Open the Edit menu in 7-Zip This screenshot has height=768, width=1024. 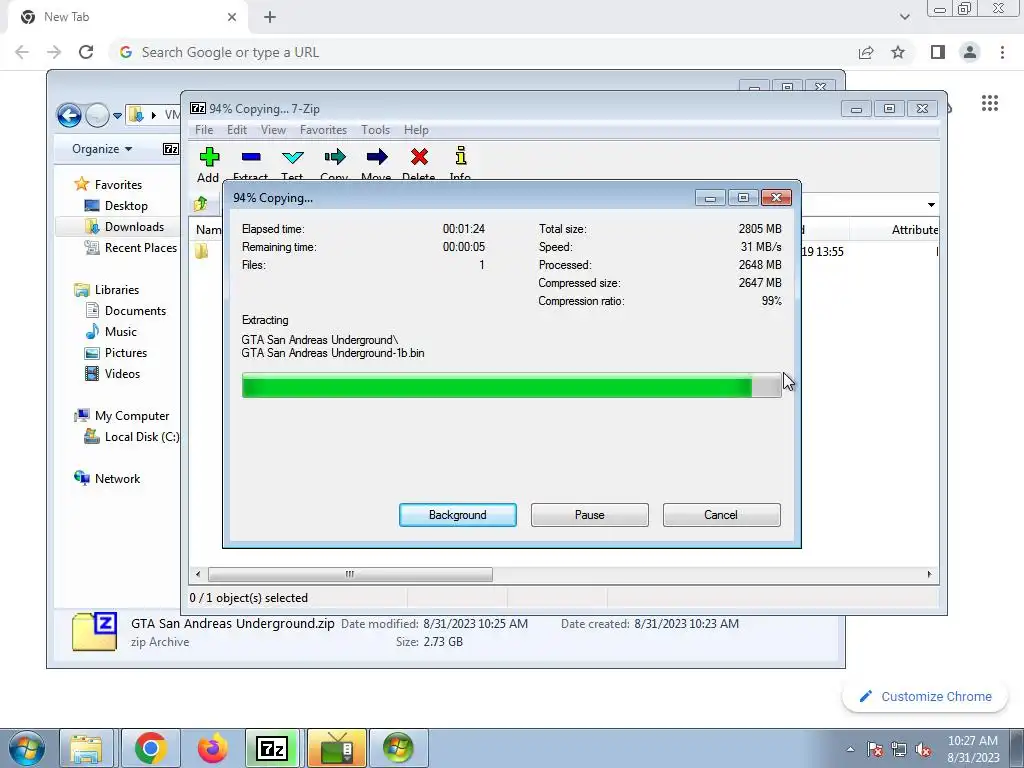pos(236,130)
